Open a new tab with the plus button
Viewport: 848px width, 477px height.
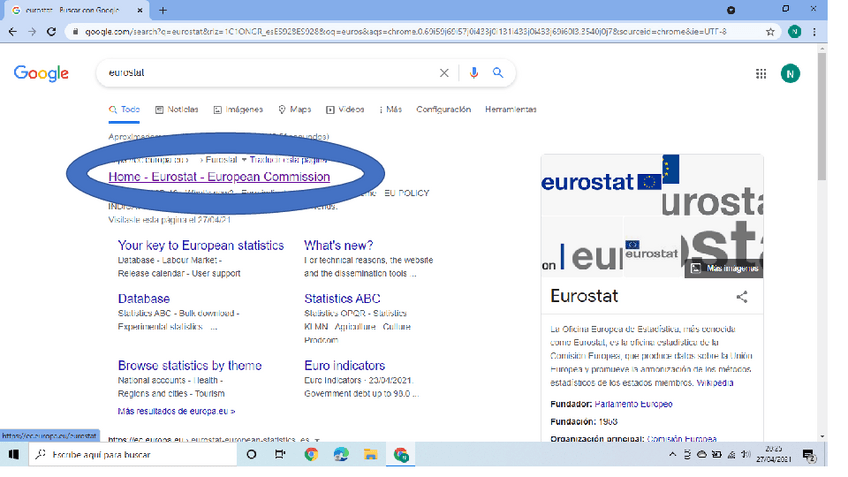click(x=163, y=10)
